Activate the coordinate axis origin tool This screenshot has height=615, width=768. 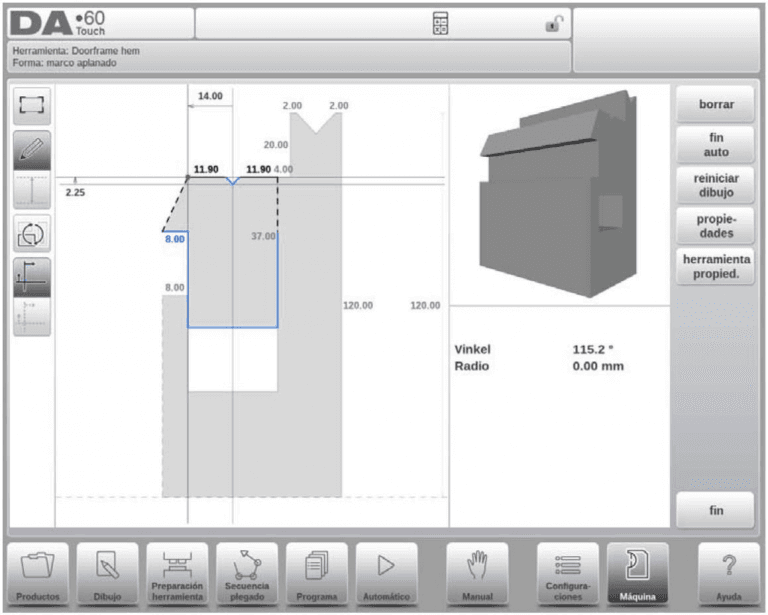click(x=32, y=278)
